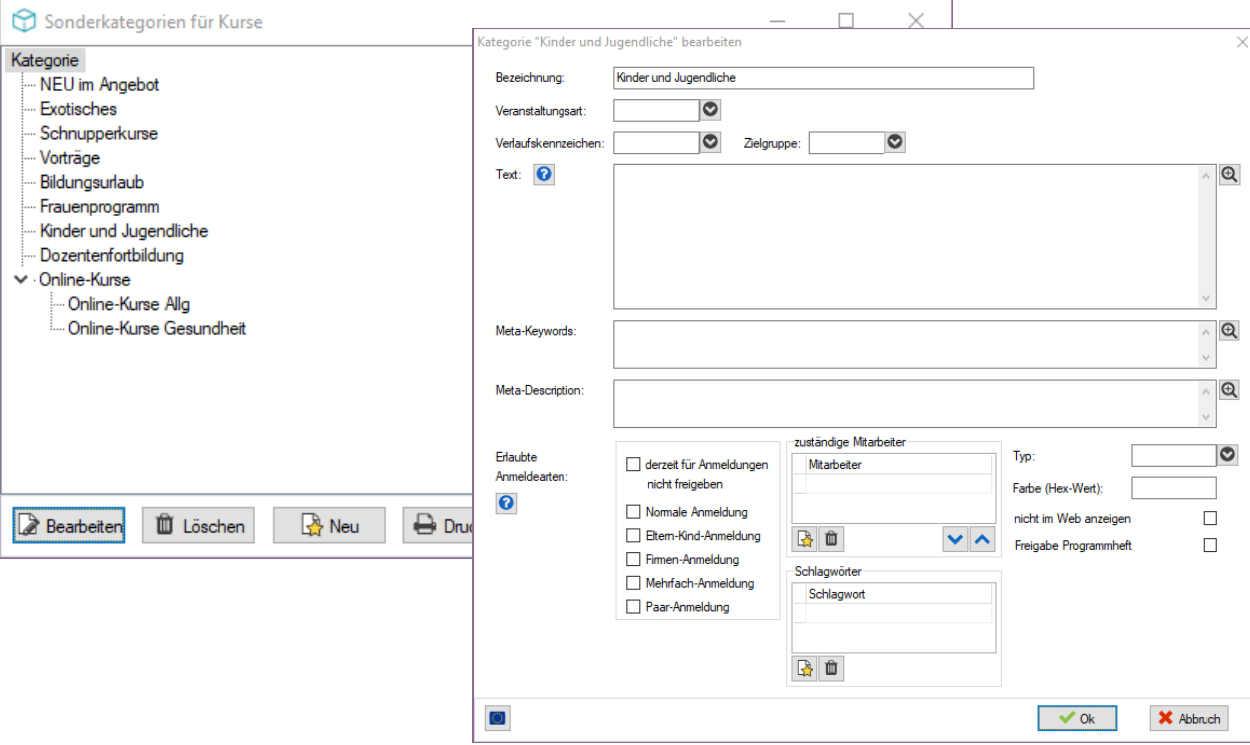
Task: Collapse the Online-Kurse tree node
Action: click(20, 280)
